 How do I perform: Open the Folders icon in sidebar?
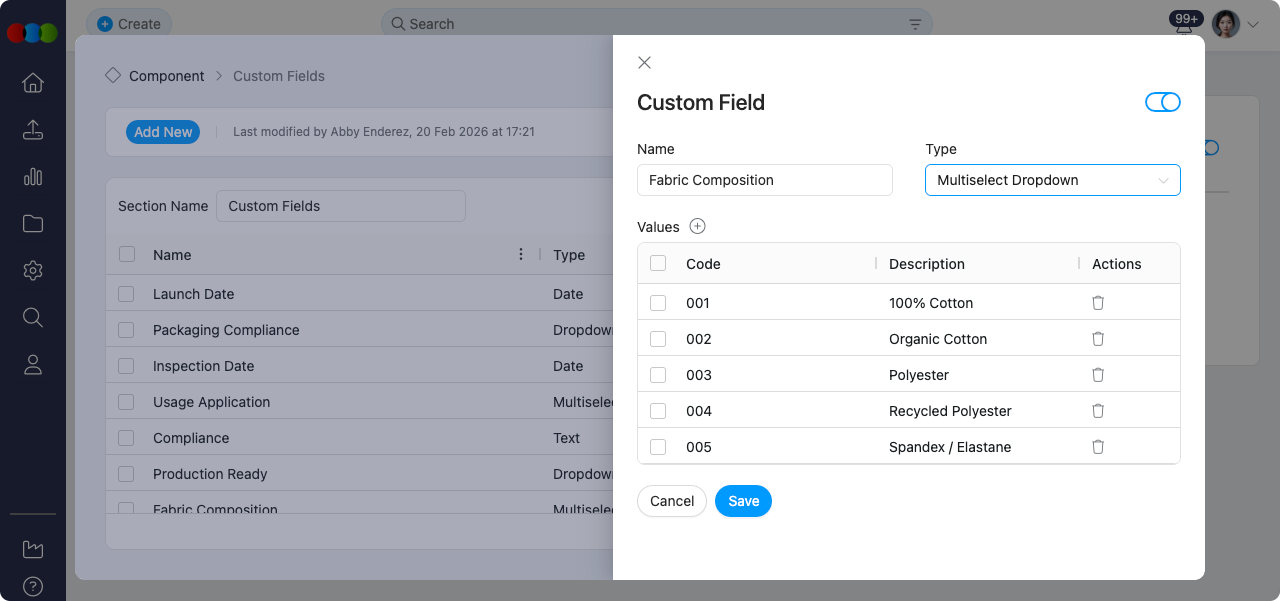pos(32,223)
